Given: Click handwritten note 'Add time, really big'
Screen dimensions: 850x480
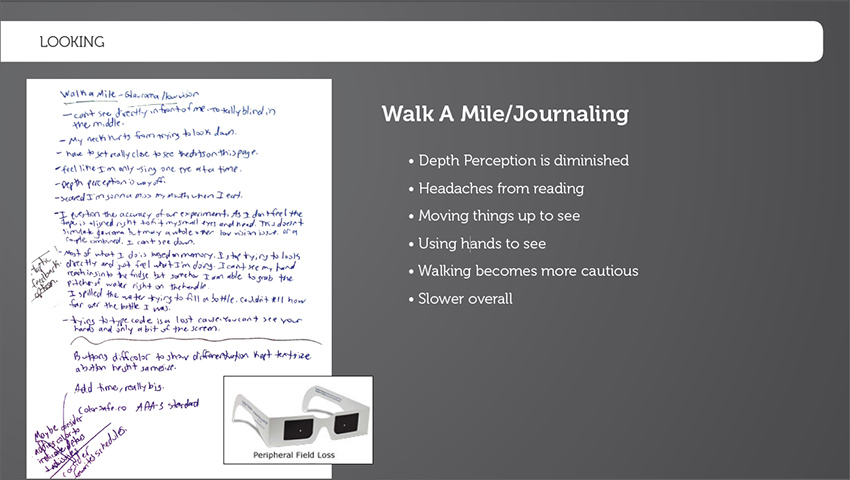Looking at the screenshot, I should (119, 387).
